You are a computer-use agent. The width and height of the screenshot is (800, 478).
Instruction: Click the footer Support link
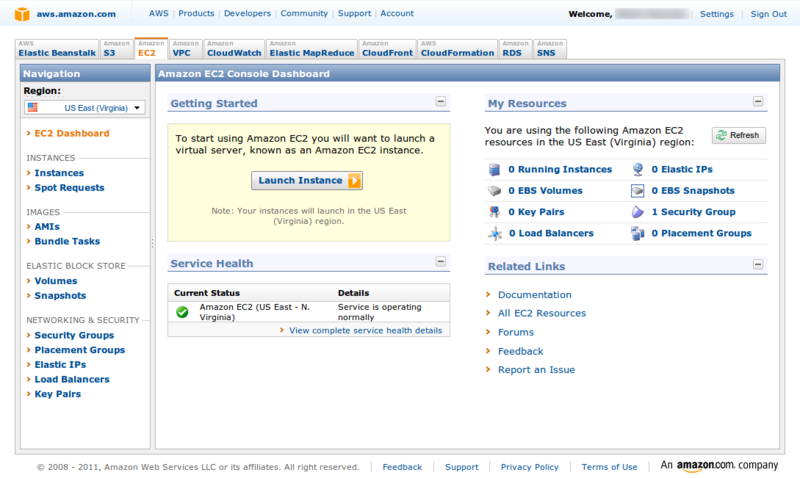click(x=462, y=467)
